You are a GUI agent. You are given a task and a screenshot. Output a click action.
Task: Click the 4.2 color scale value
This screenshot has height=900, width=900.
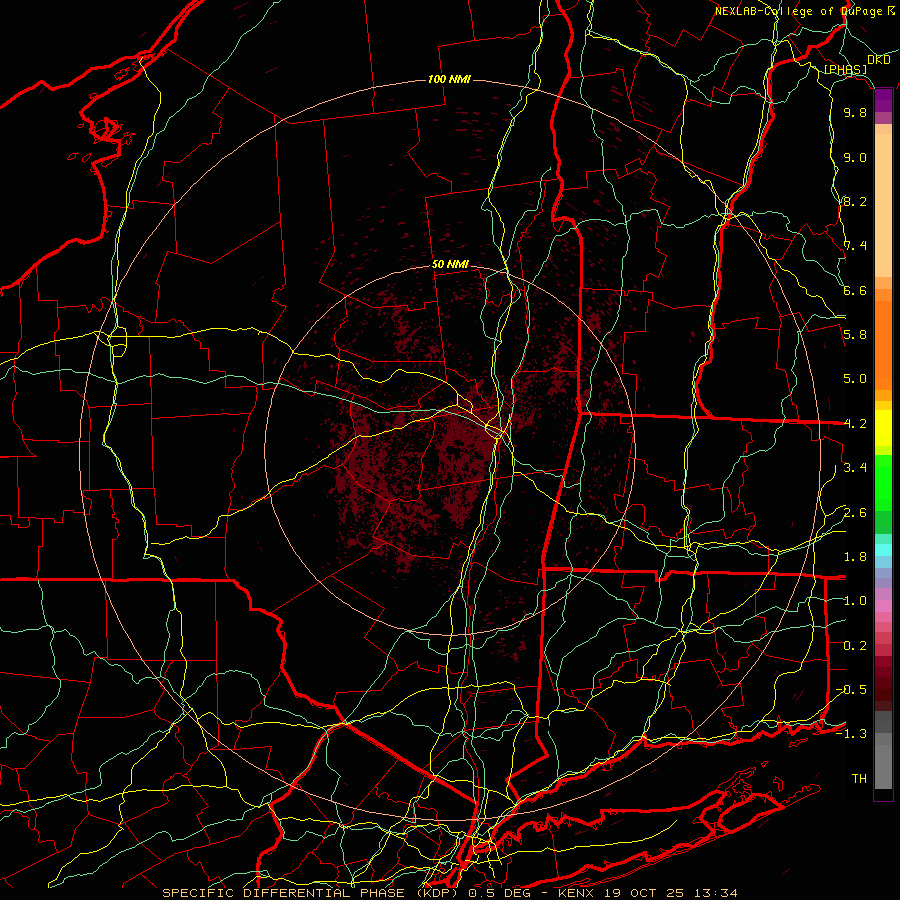click(855, 424)
